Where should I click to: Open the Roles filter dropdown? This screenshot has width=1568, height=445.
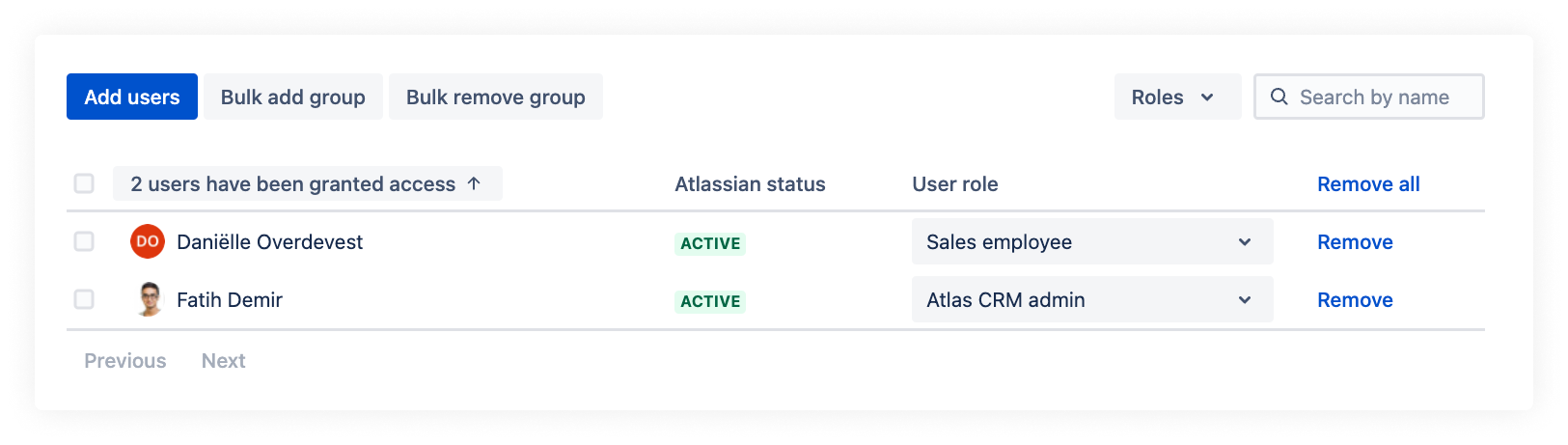(1176, 97)
